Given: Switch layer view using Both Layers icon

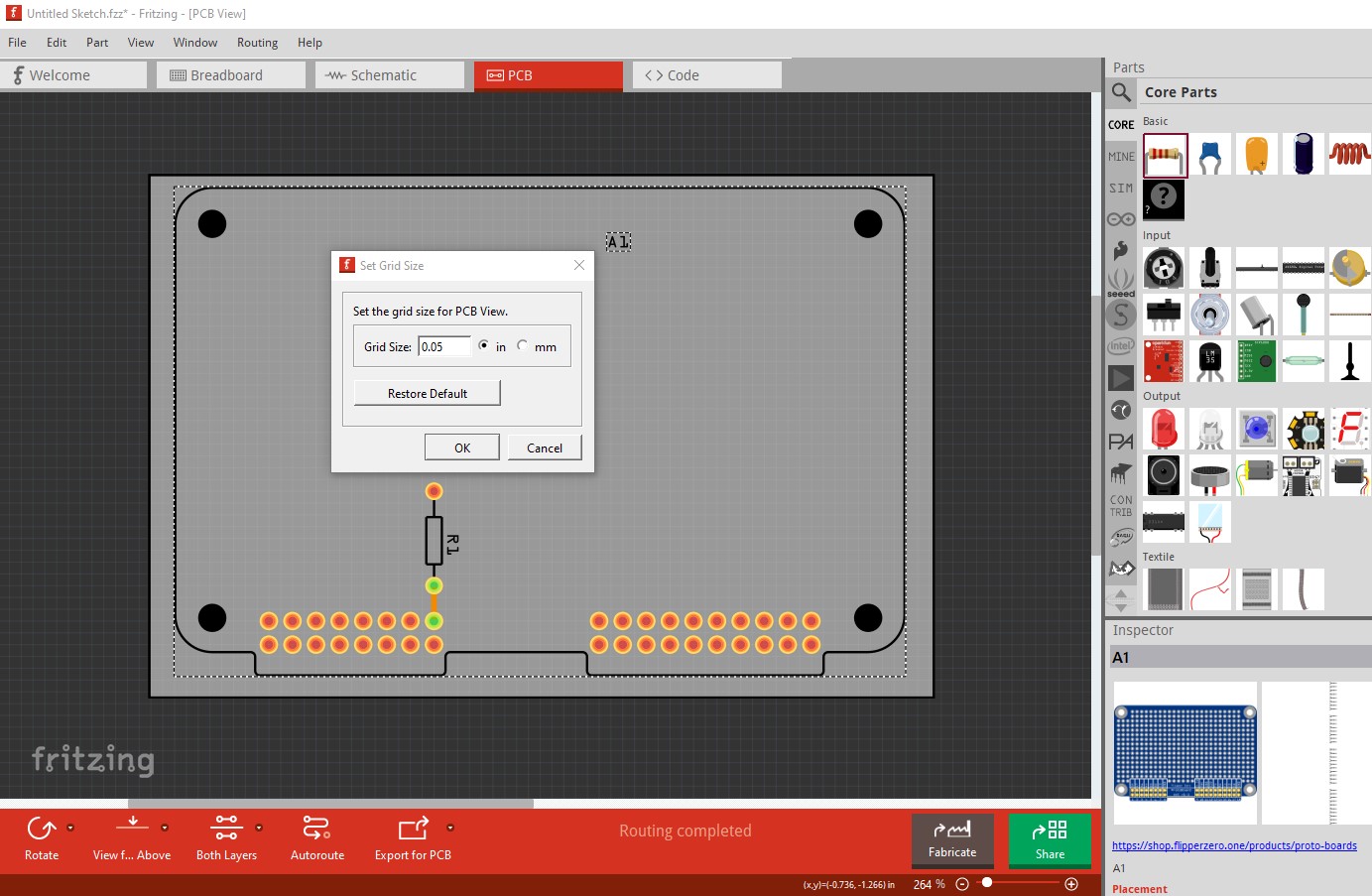Looking at the screenshot, I should (x=226, y=827).
